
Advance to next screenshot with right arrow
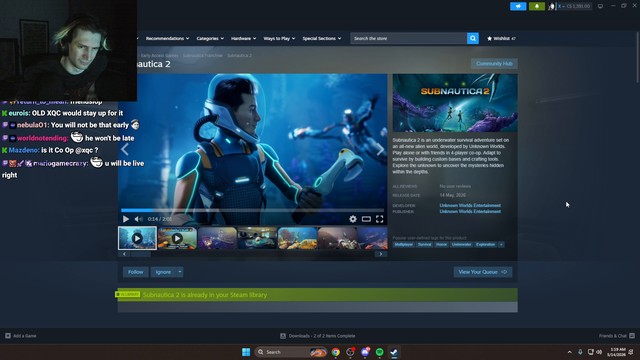coord(380,150)
